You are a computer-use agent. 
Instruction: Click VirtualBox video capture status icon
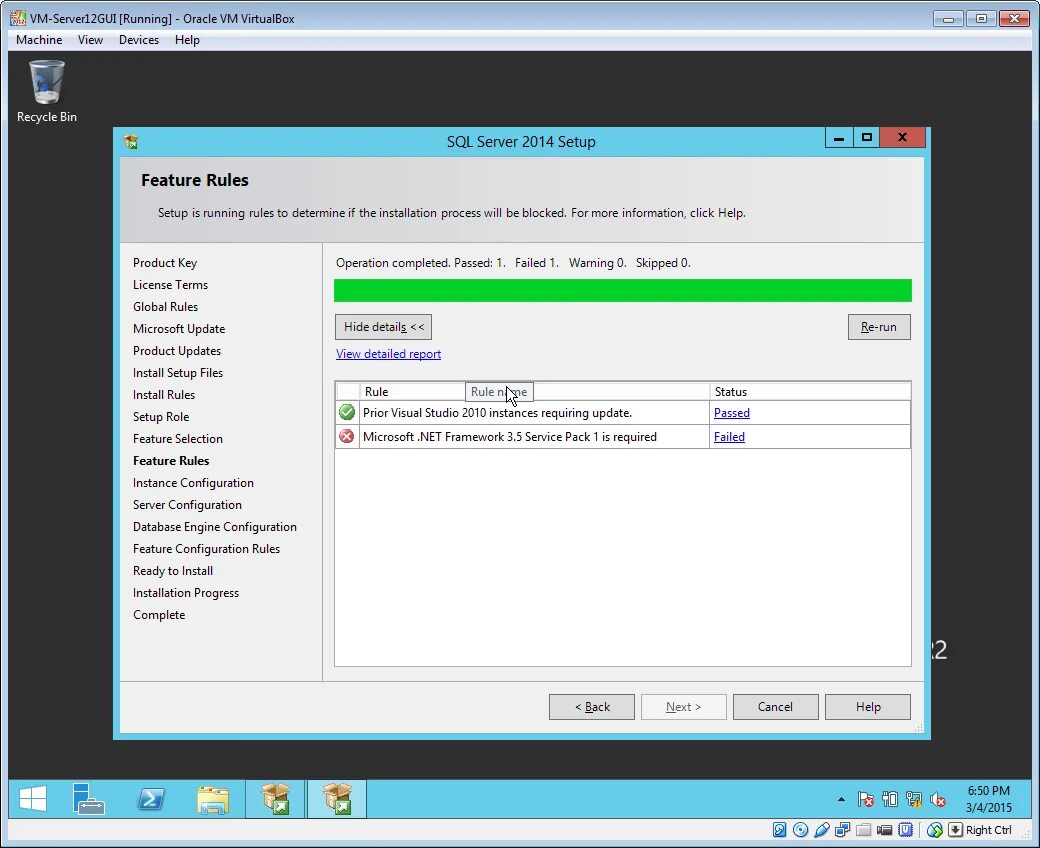click(884, 829)
